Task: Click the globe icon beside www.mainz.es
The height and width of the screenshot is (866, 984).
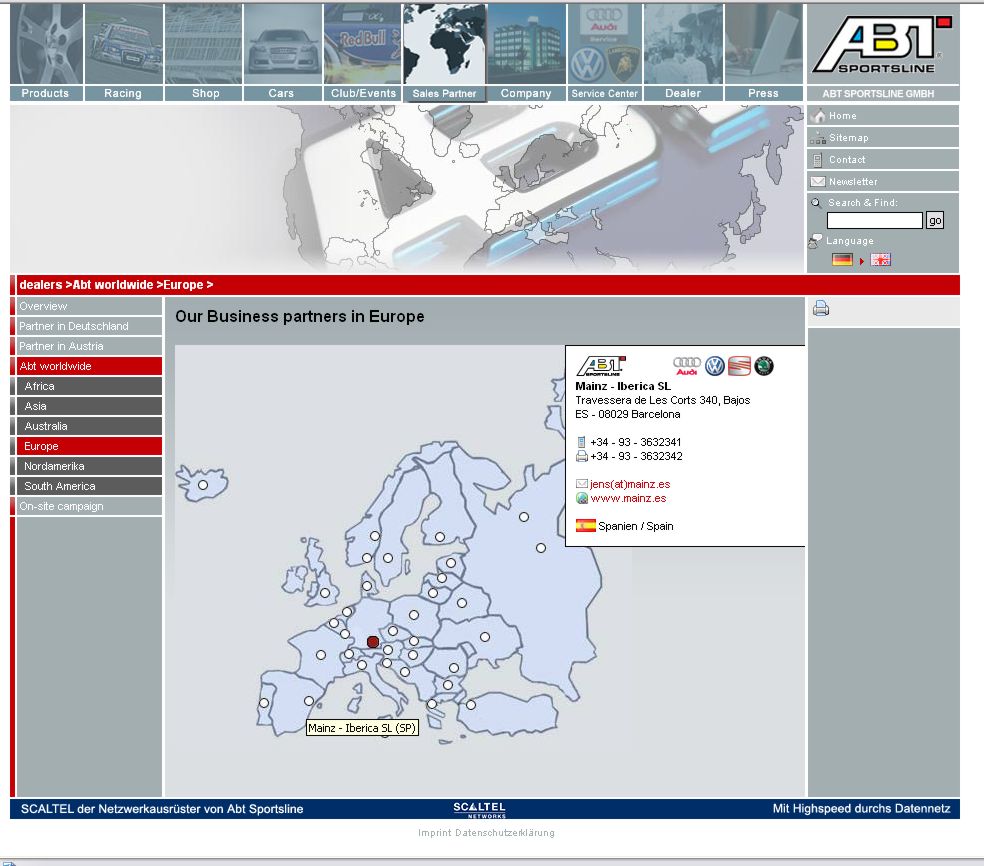Action: pyautogui.click(x=582, y=498)
